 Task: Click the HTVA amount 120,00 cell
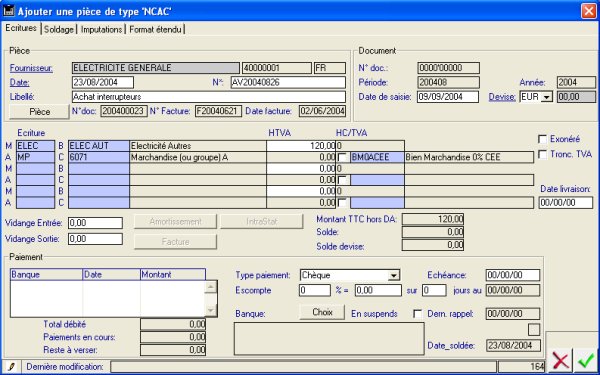tap(301, 146)
